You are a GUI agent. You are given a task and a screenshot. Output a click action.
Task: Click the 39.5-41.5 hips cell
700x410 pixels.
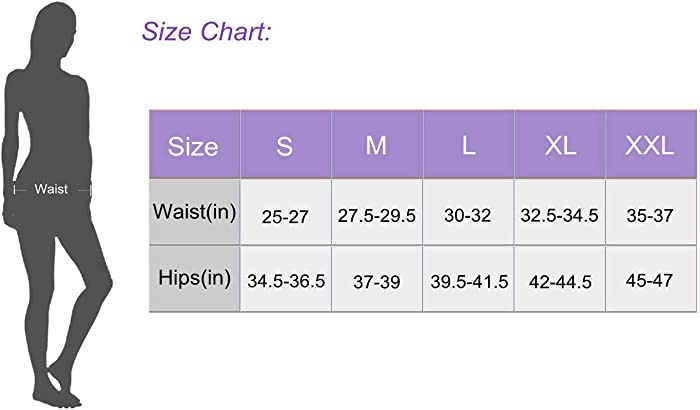tap(469, 278)
